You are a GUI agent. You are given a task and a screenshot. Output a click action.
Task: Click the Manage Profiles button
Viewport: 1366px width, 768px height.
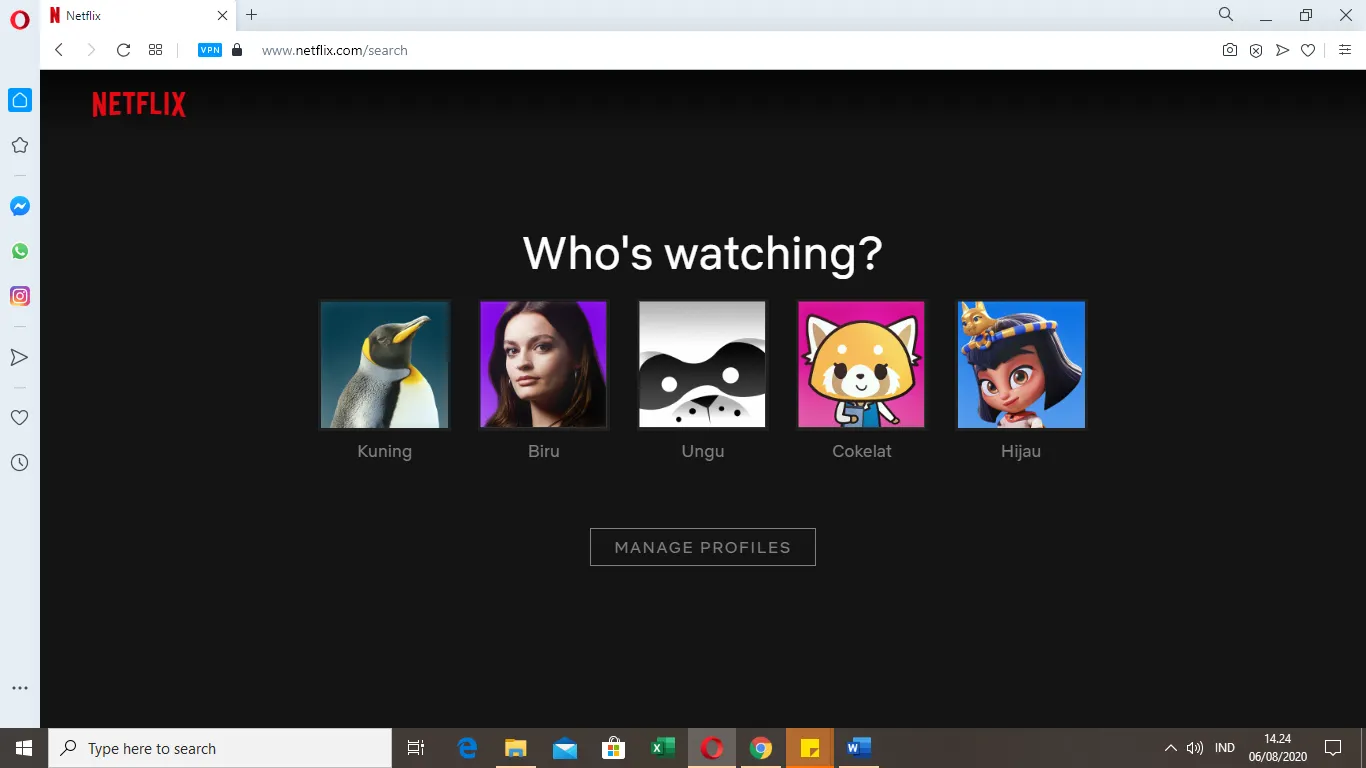pos(702,547)
